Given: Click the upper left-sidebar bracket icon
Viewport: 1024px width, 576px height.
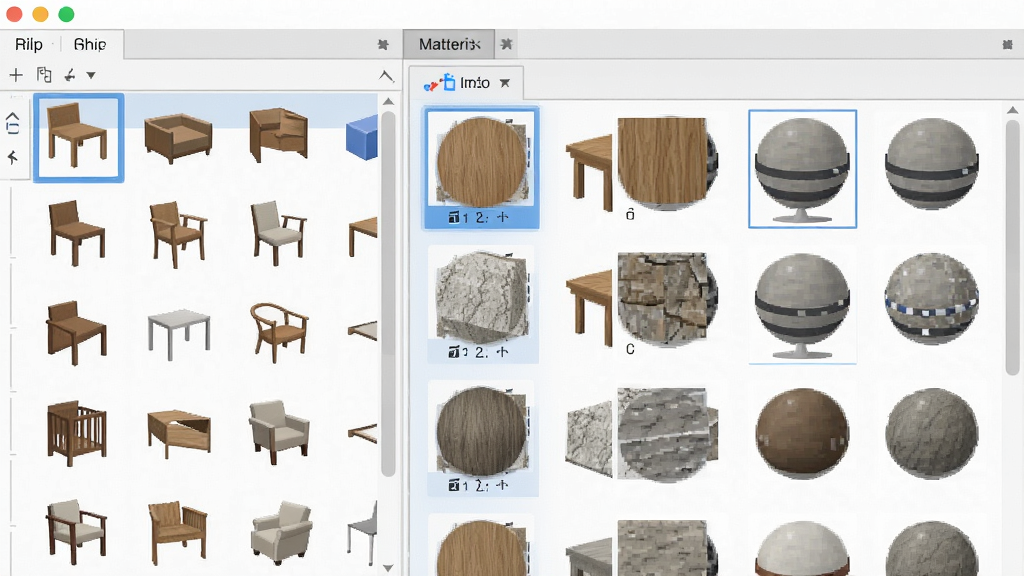Looking at the screenshot, I should 12,123.
